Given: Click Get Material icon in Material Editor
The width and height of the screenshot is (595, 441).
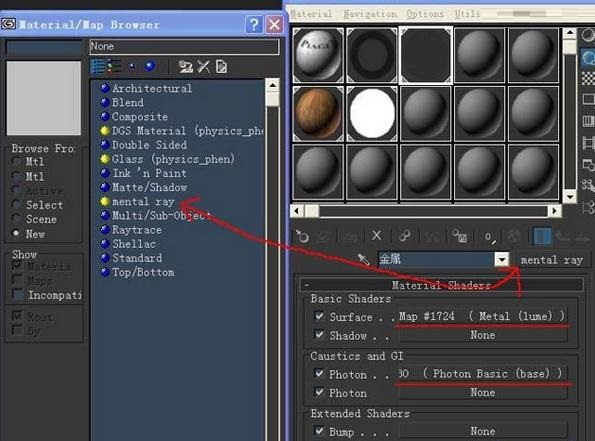Looking at the screenshot, I should click(302, 236).
